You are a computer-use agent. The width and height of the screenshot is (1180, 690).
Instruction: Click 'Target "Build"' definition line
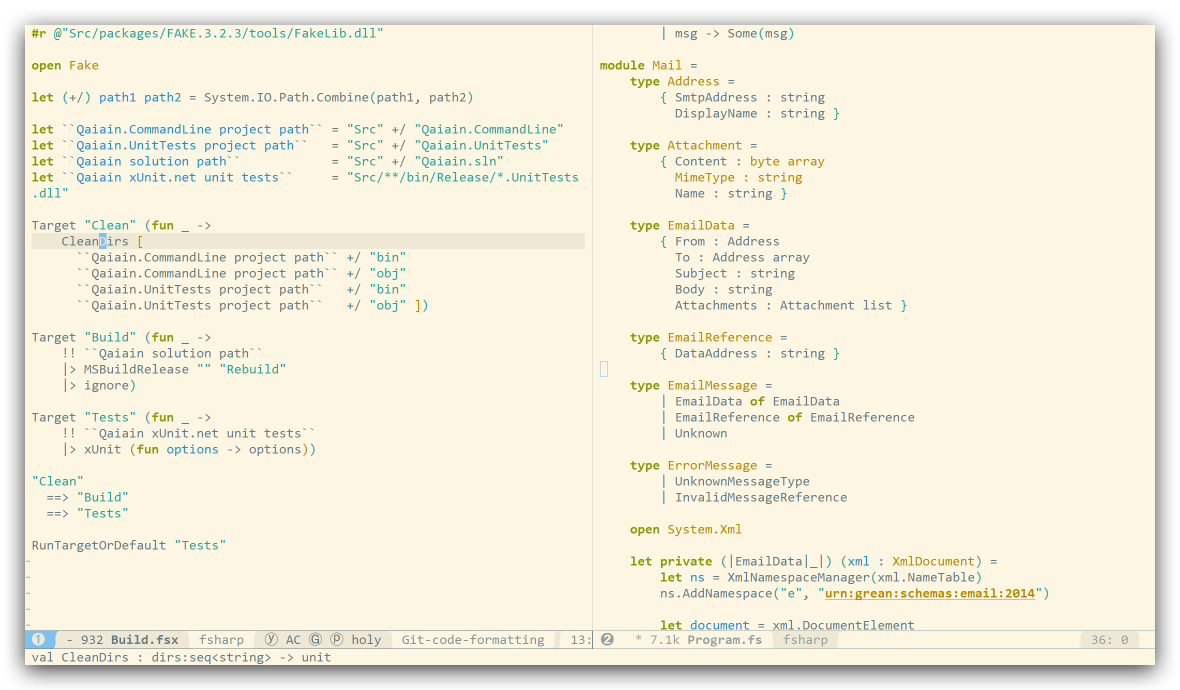[121, 337]
